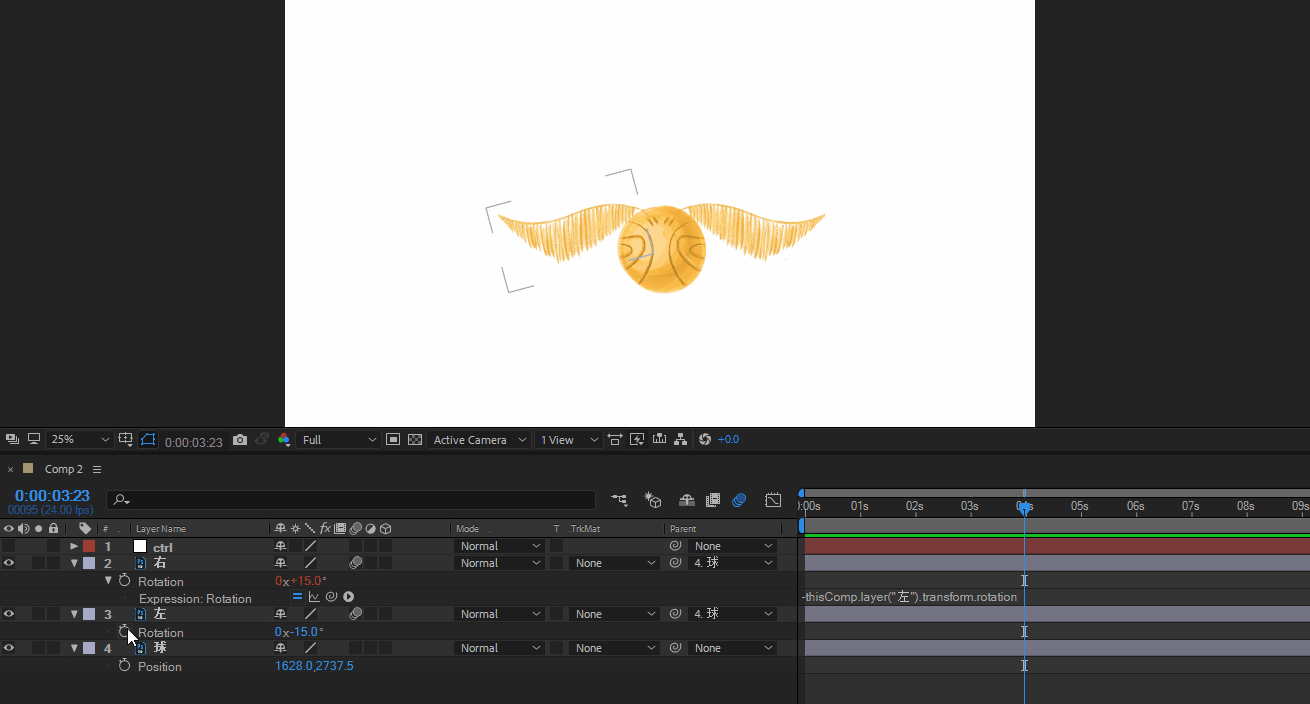
Task: Open the Full resolution dropdown
Action: [339, 440]
